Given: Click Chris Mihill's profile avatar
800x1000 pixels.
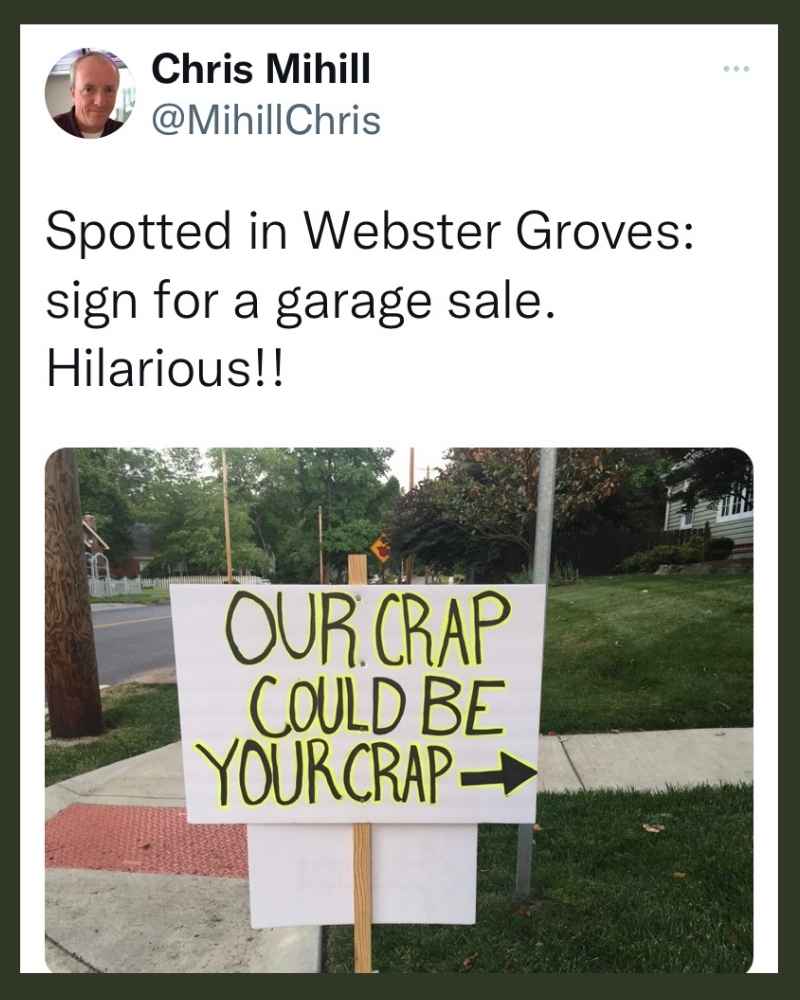Looking at the screenshot, I should coord(90,93).
